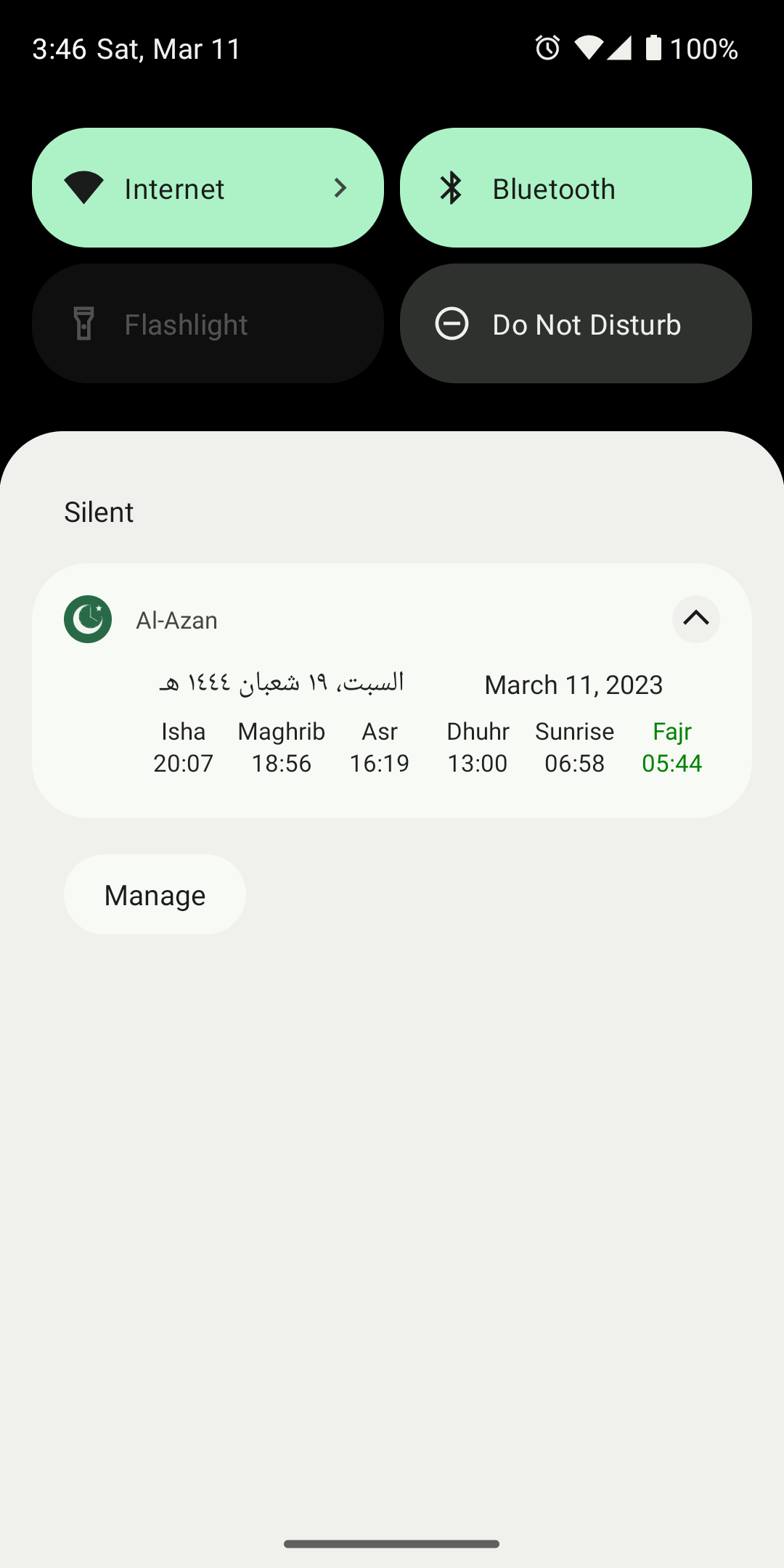
Task: Tap the battery icon in status bar
Action: 653,48
